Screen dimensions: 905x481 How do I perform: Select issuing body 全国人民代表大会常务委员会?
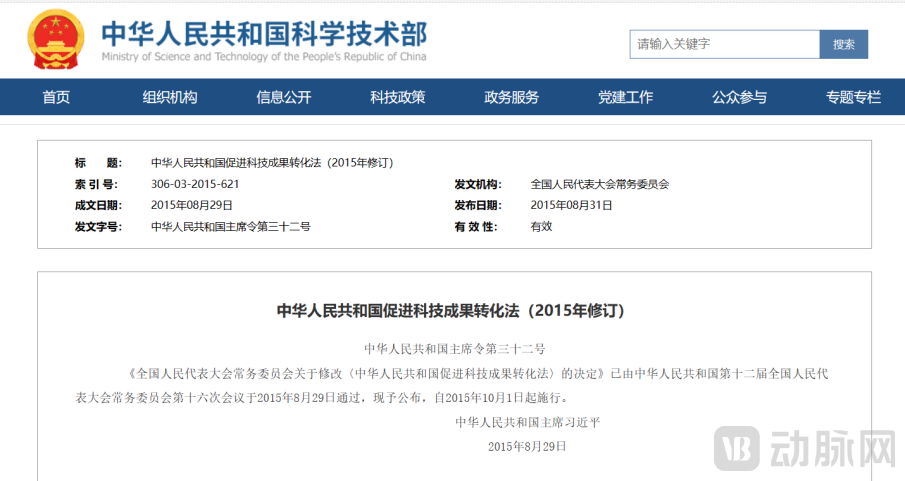point(600,184)
